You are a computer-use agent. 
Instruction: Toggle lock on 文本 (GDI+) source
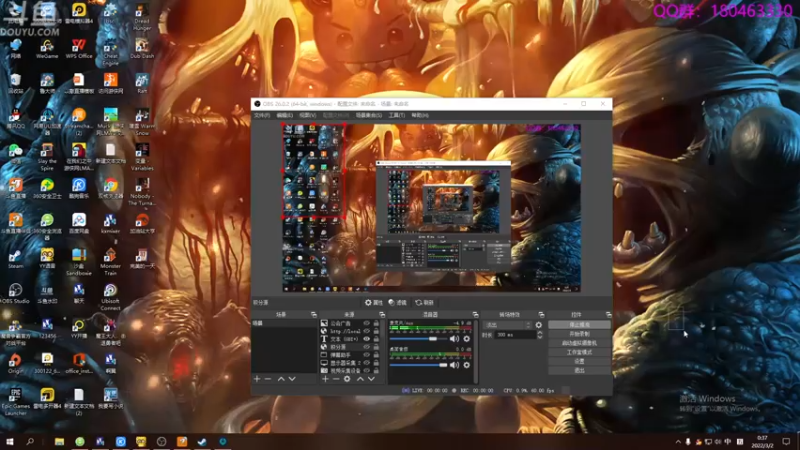(376, 339)
